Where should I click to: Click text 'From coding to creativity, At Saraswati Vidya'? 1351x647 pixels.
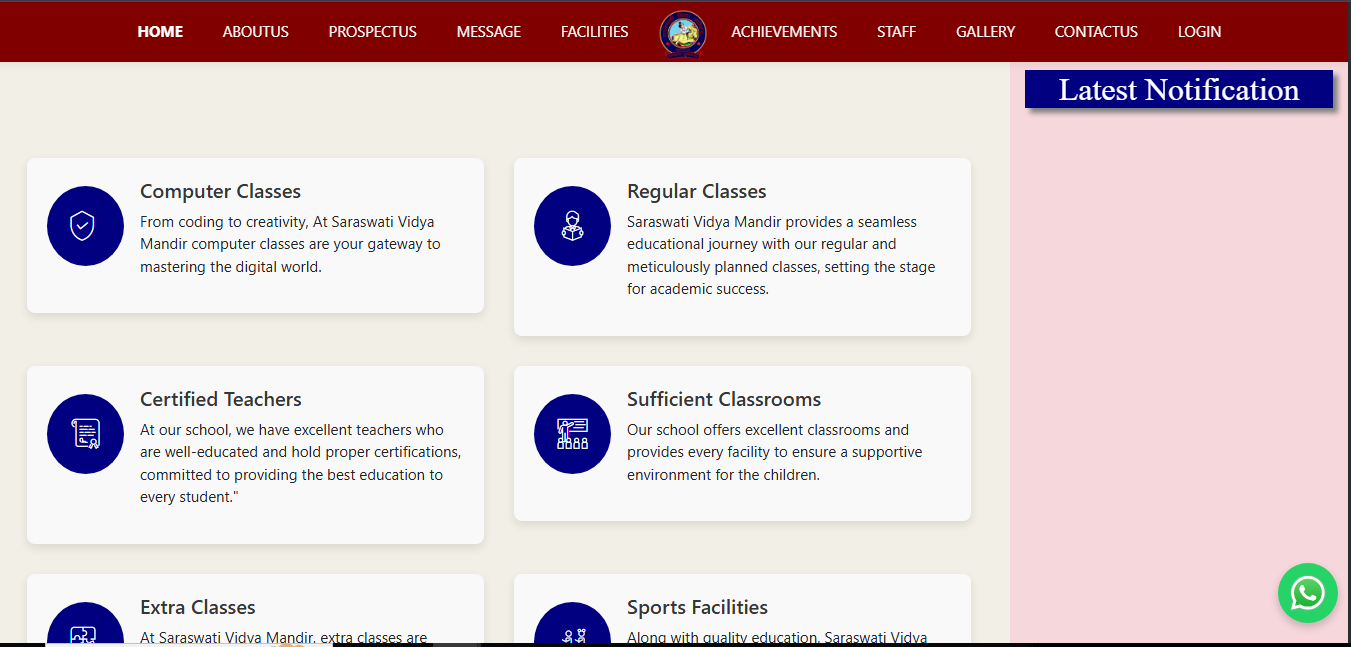coord(287,222)
